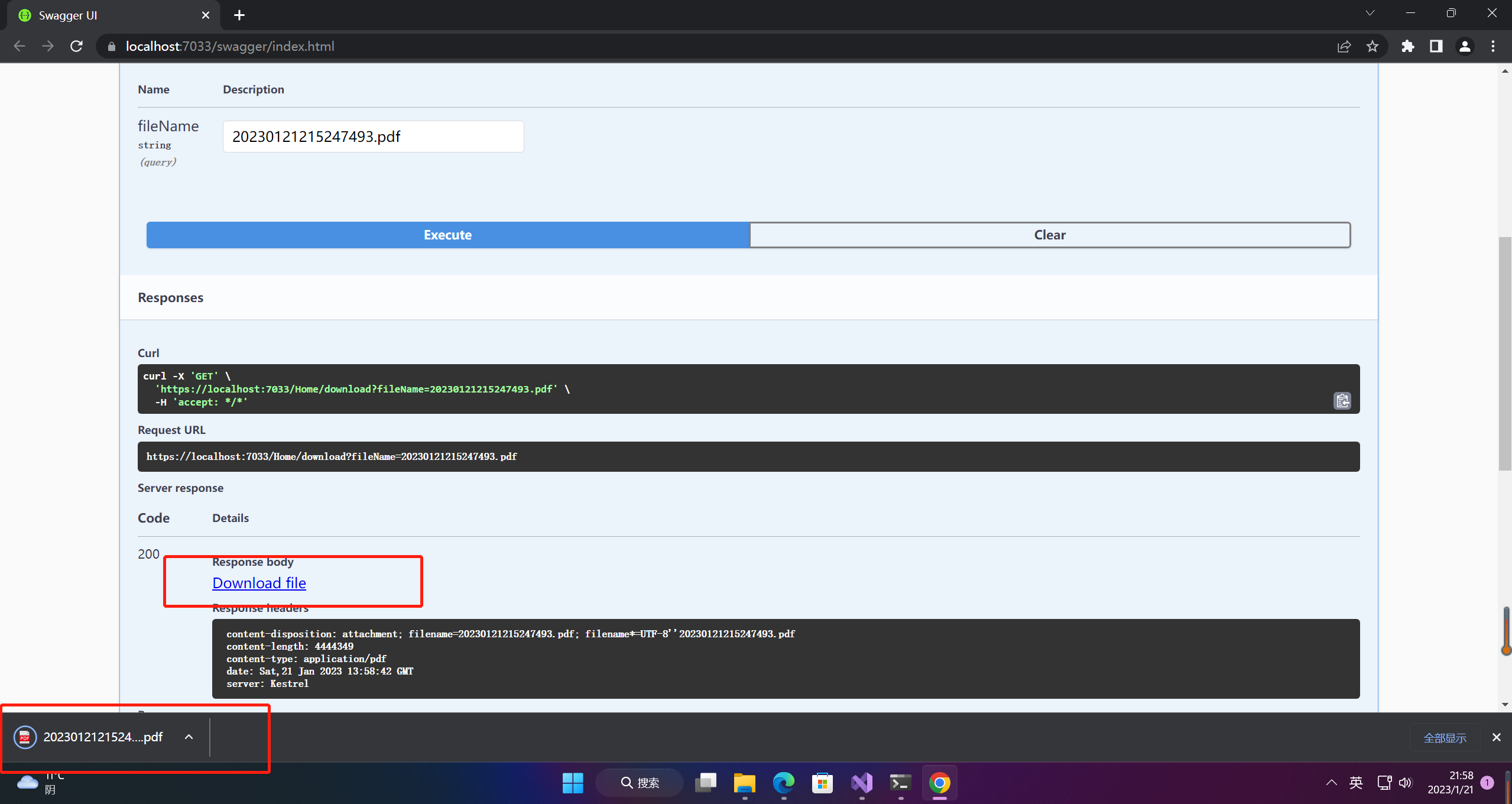
Task: Reload the Swagger page
Action: click(x=76, y=46)
